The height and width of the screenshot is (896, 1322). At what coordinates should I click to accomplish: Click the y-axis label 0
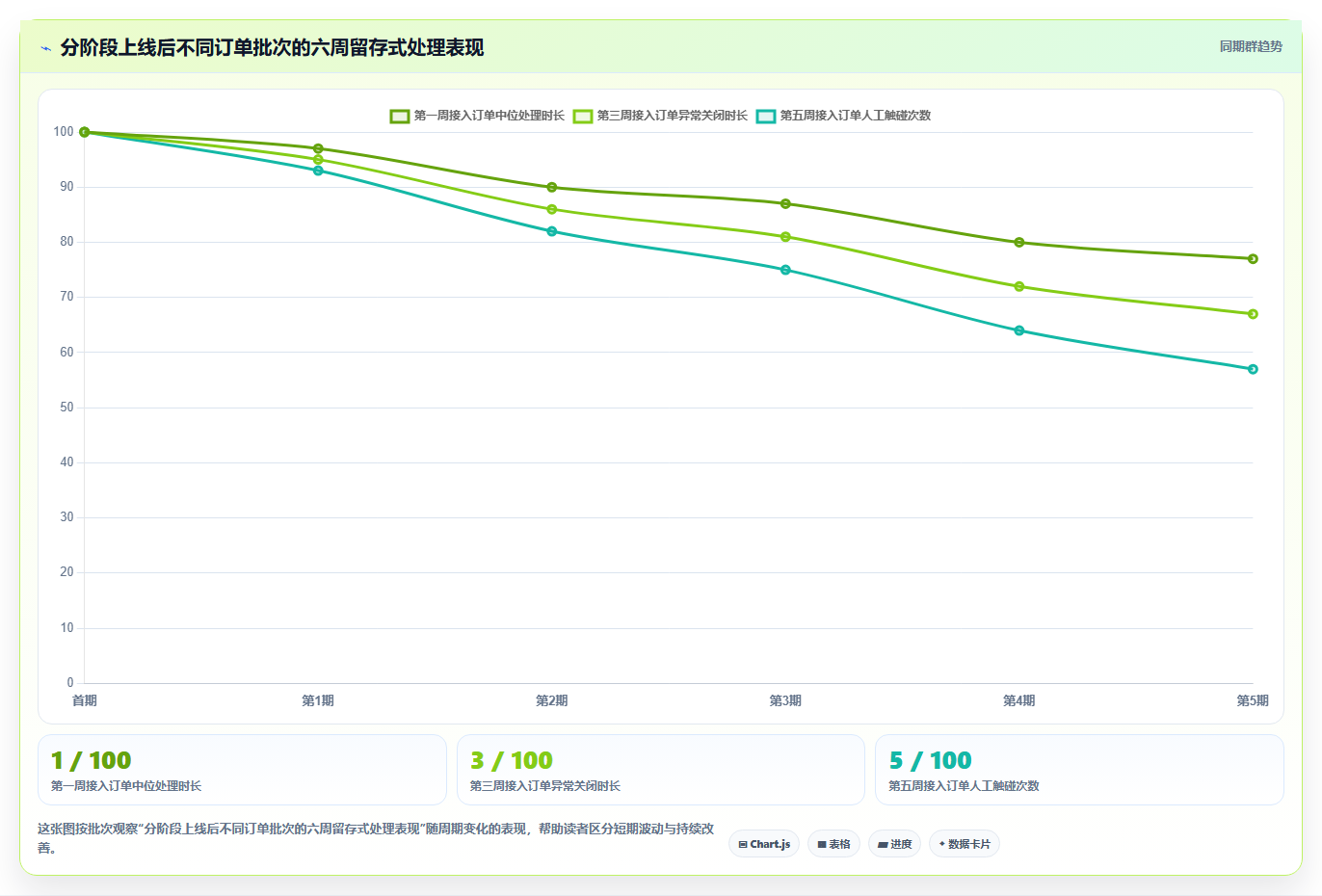pyautogui.click(x=70, y=683)
